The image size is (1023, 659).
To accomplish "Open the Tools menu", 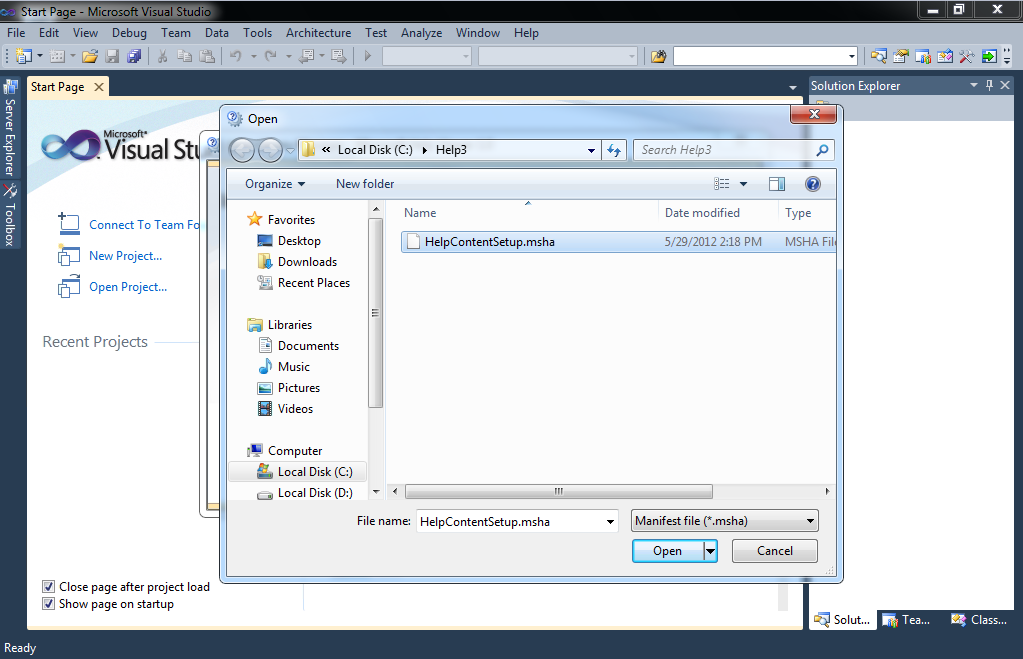I will (x=258, y=33).
